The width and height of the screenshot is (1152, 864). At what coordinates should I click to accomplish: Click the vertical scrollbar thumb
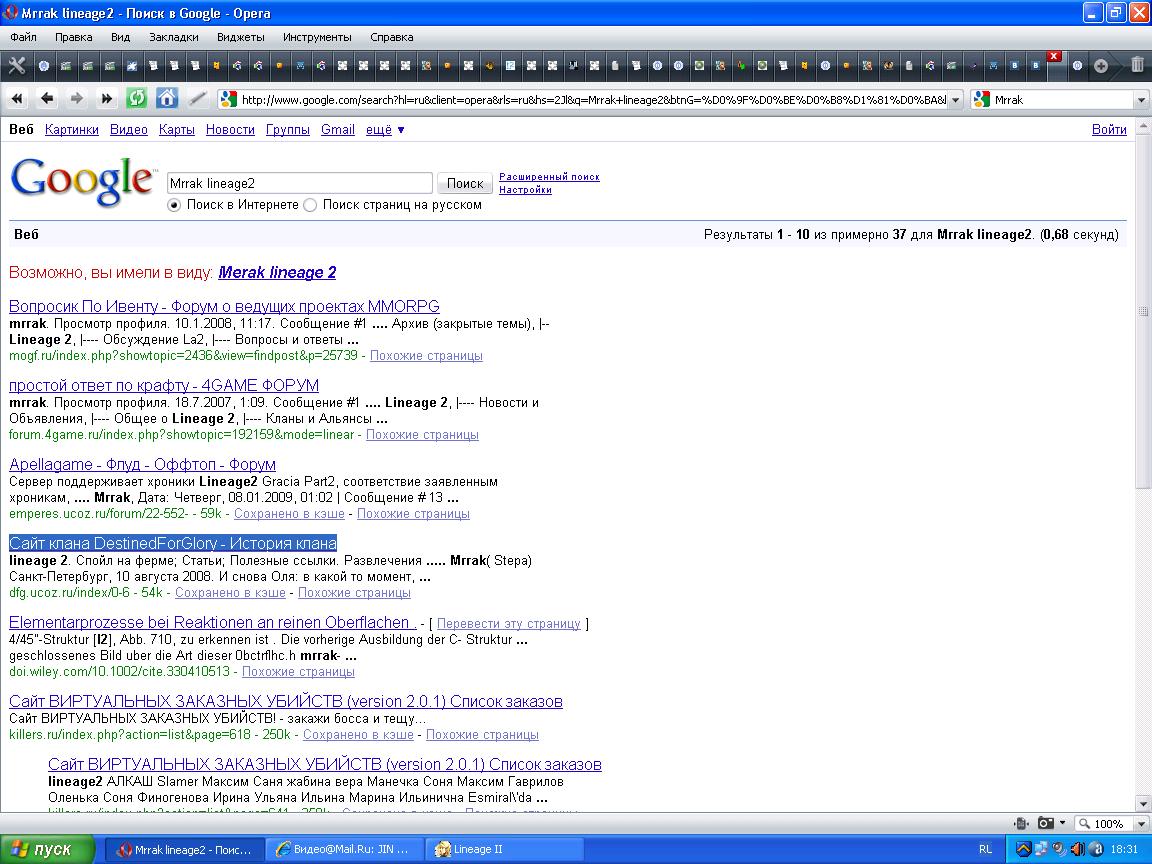(1143, 312)
